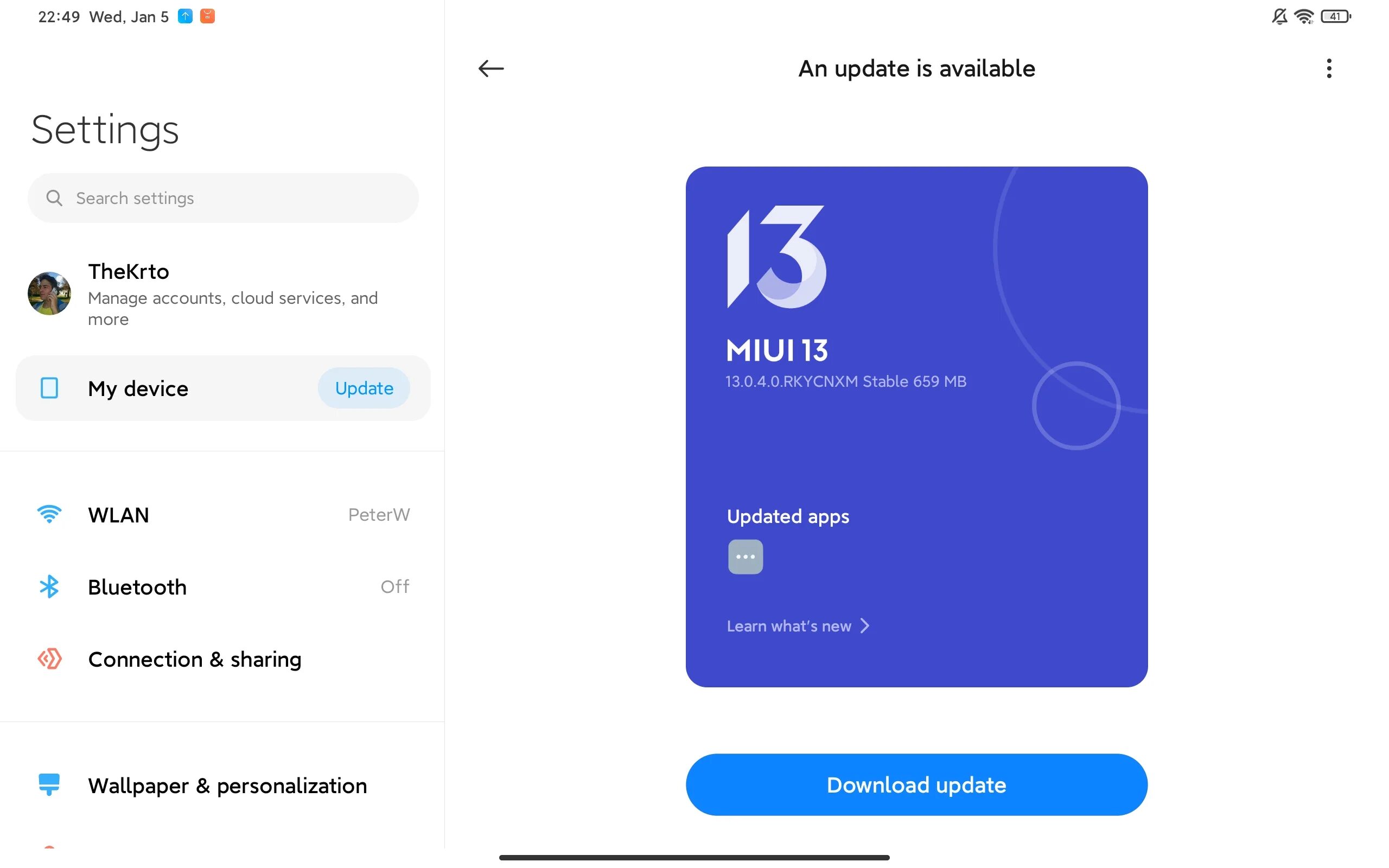Click the back arrow icon

click(x=489, y=68)
